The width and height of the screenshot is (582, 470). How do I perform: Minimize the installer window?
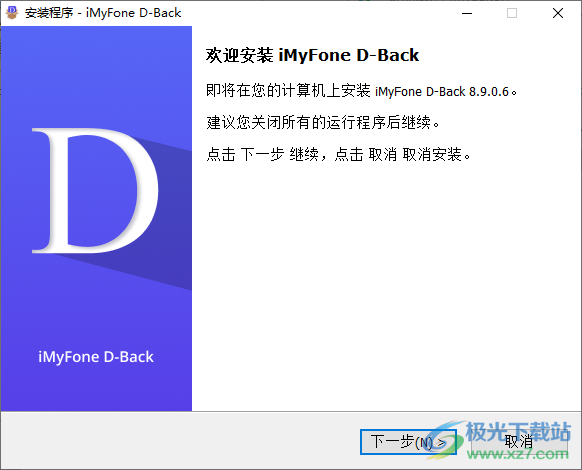point(467,13)
